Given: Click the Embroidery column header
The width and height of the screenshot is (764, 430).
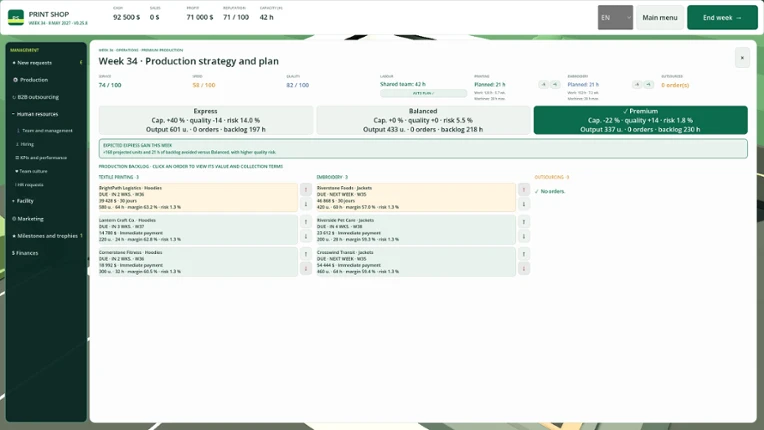Looking at the screenshot, I should click(x=332, y=177).
